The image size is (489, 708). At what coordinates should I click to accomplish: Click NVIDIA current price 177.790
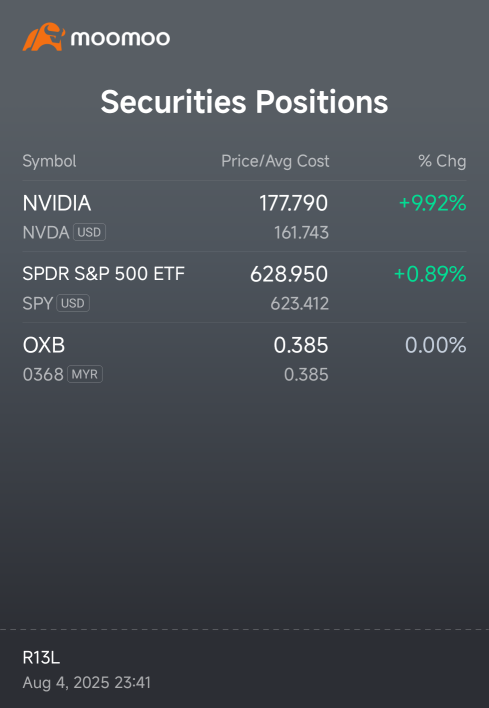point(293,203)
